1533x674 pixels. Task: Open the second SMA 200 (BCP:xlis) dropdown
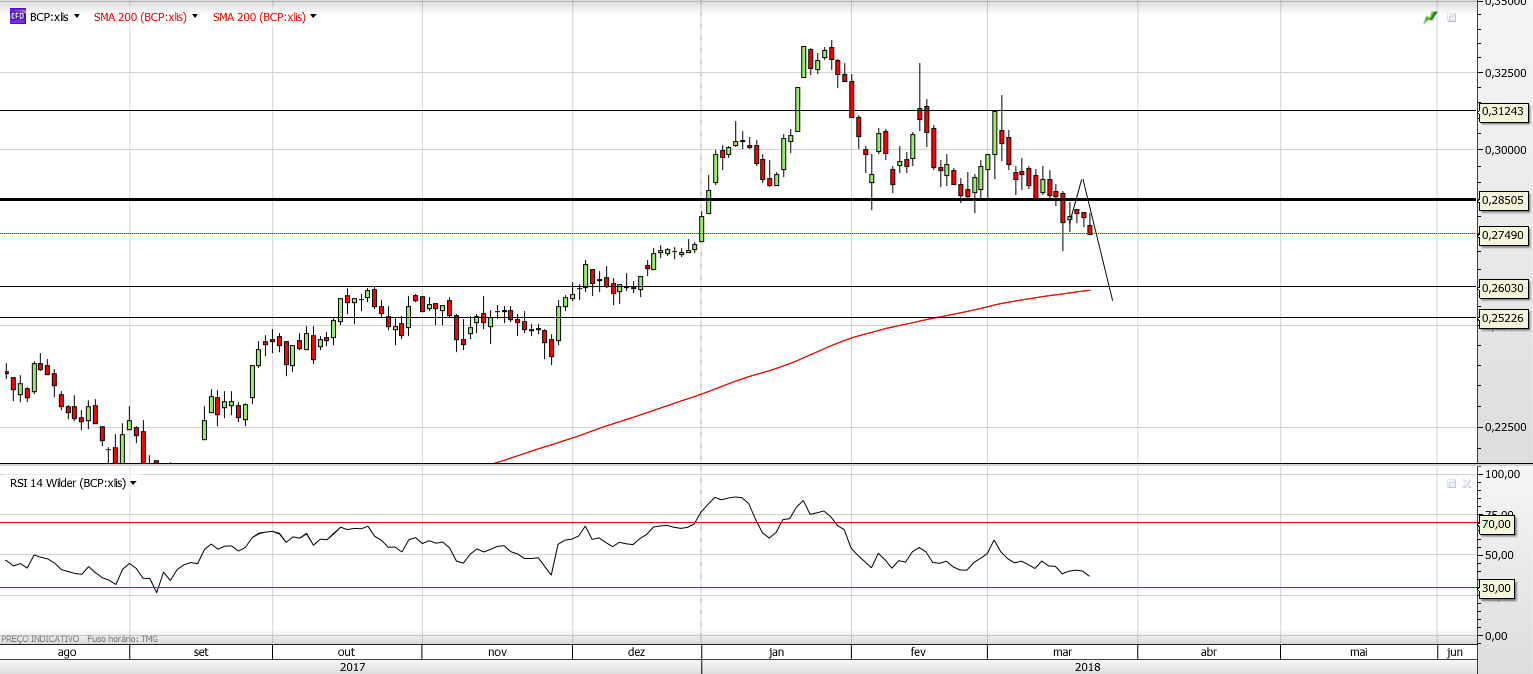click(x=313, y=17)
